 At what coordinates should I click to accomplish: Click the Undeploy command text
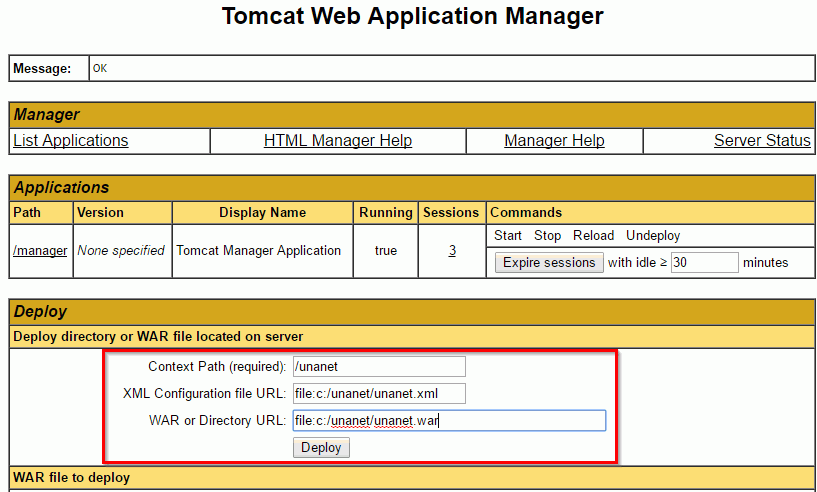point(653,236)
